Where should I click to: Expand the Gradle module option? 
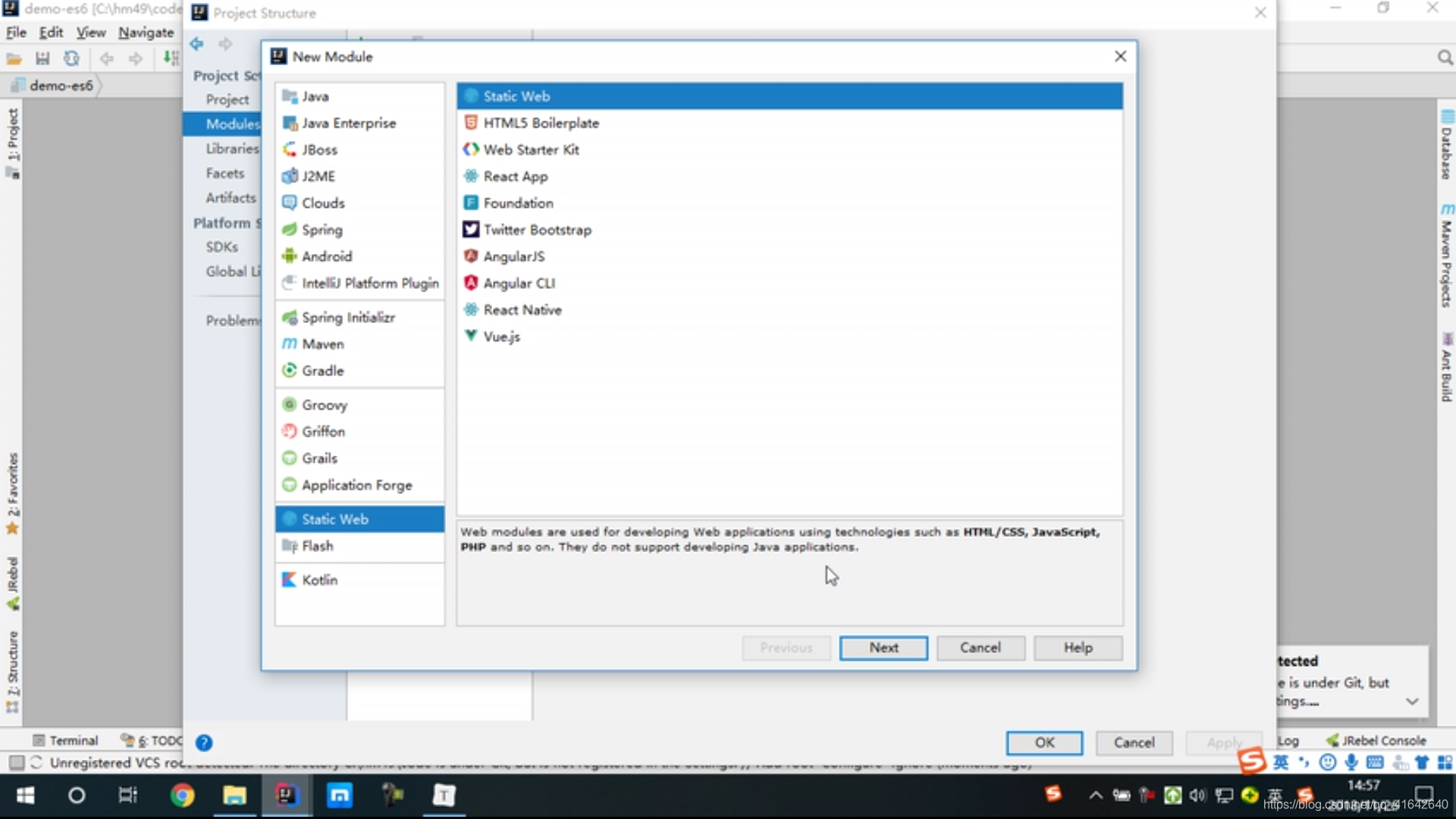pyautogui.click(x=321, y=370)
